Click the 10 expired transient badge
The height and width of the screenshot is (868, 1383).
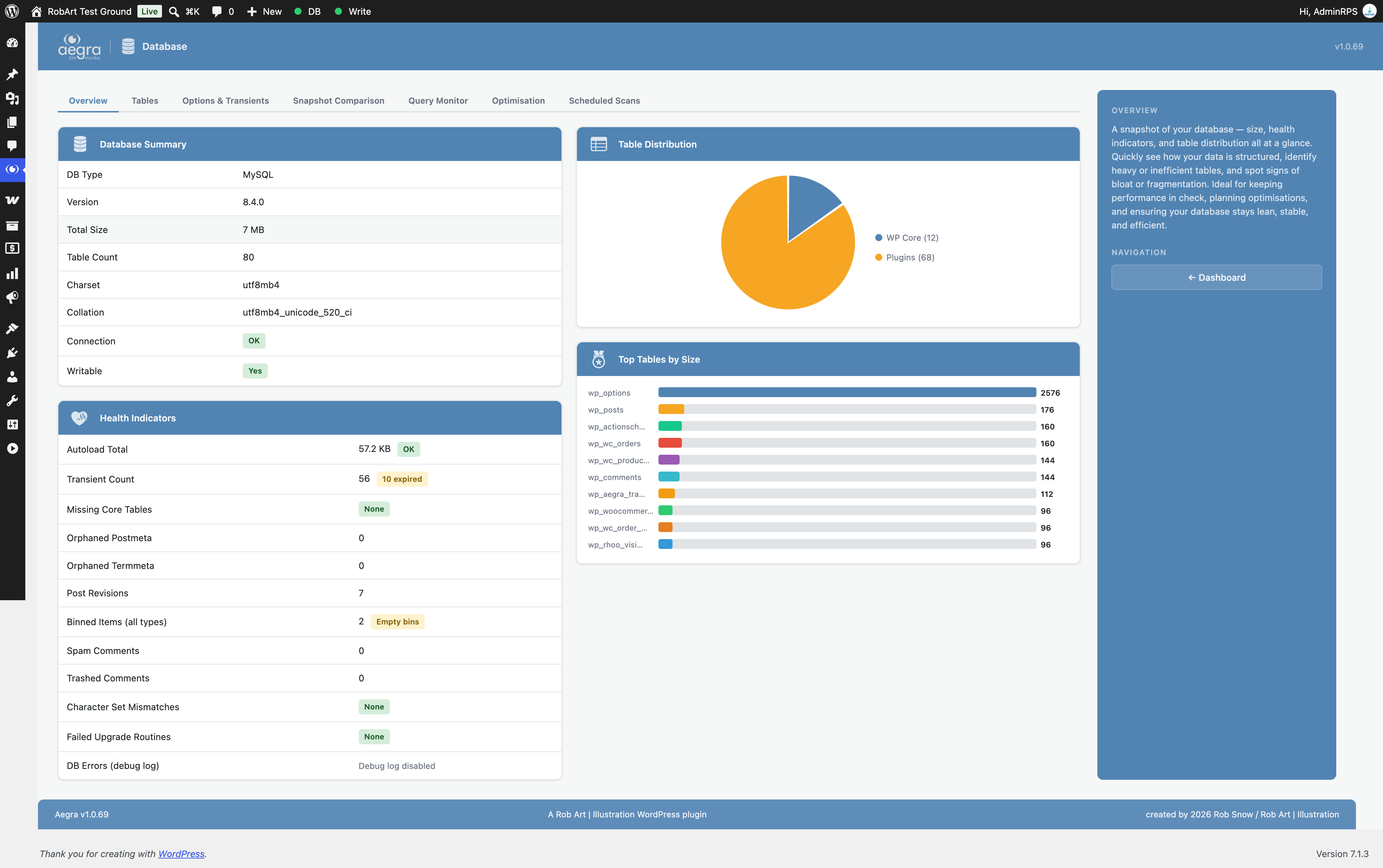(x=402, y=479)
